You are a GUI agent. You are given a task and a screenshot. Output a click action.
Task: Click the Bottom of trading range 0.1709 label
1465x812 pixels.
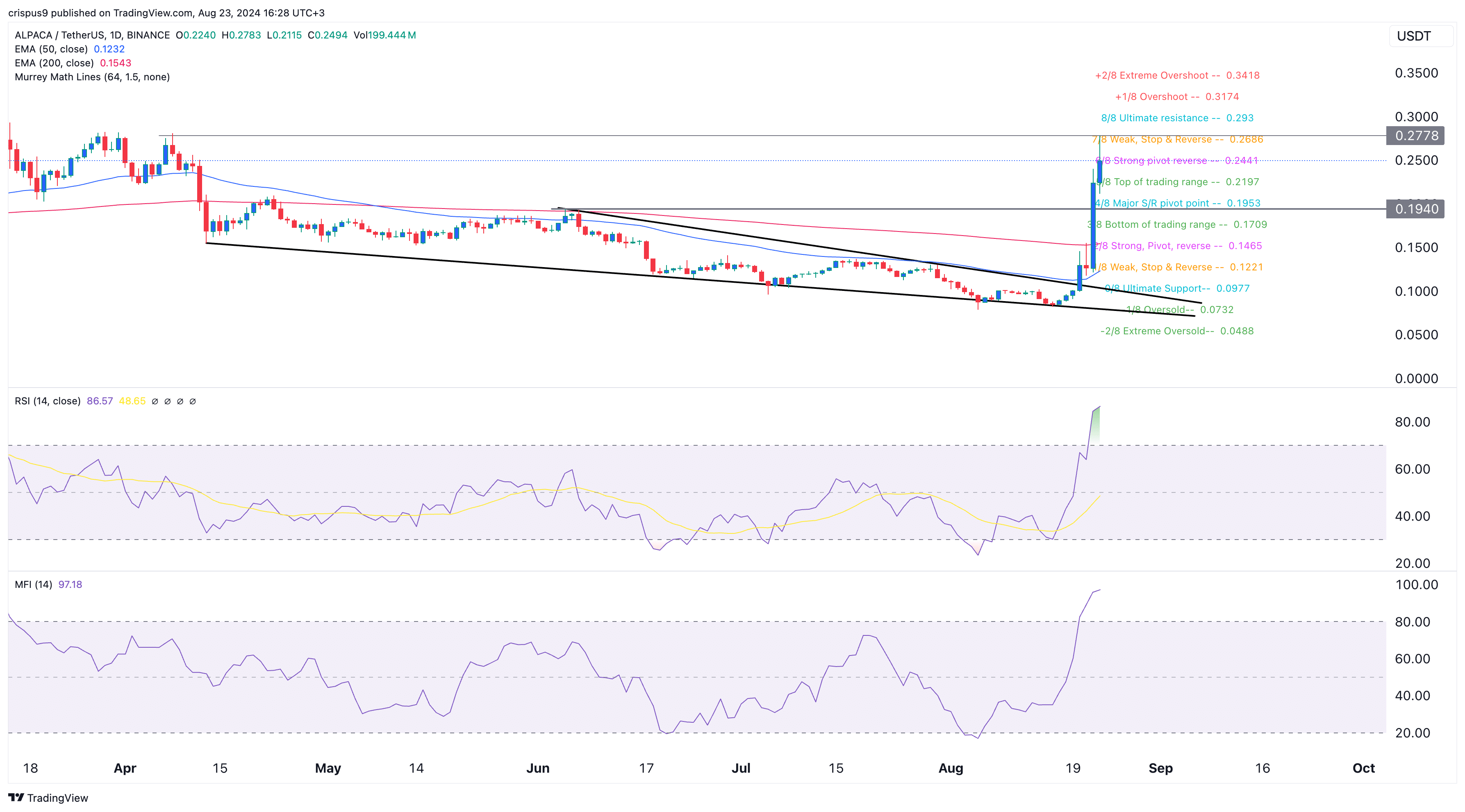pos(1177,225)
